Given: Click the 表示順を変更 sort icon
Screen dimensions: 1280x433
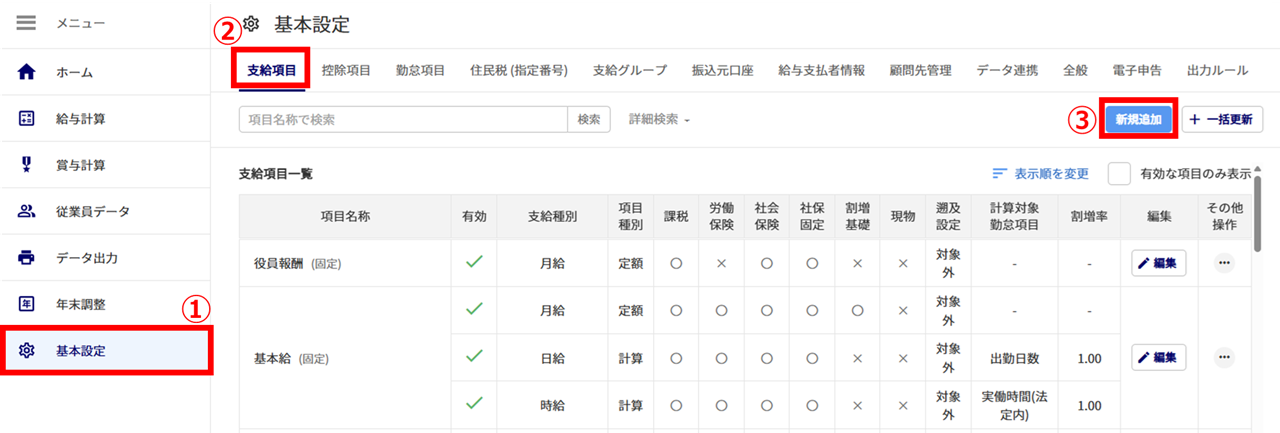Looking at the screenshot, I should [1000, 173].
